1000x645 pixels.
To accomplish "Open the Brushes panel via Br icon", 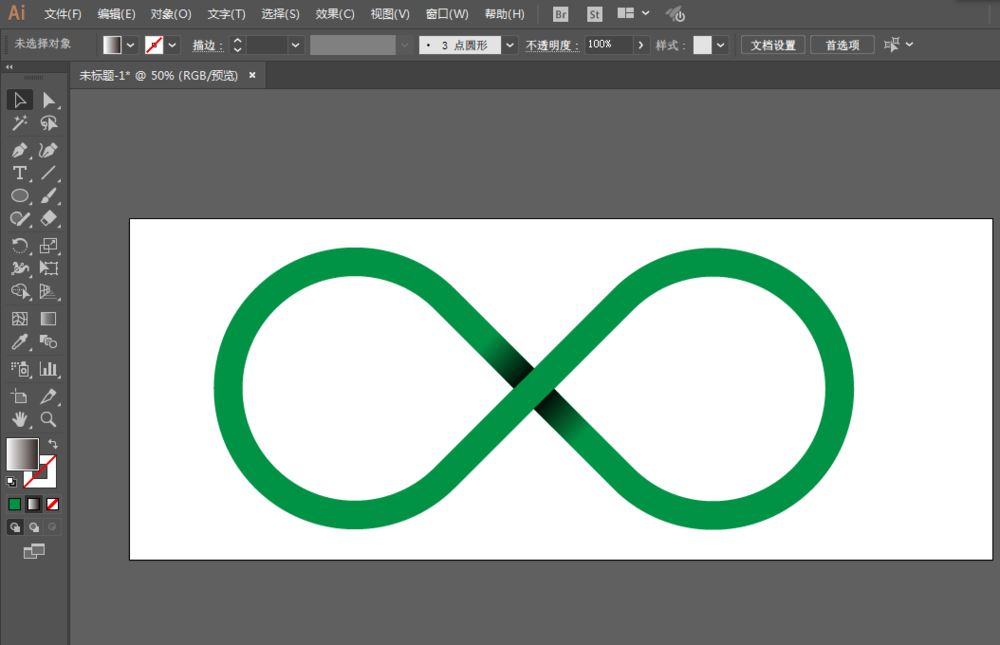I will click(x=559, y=14).
